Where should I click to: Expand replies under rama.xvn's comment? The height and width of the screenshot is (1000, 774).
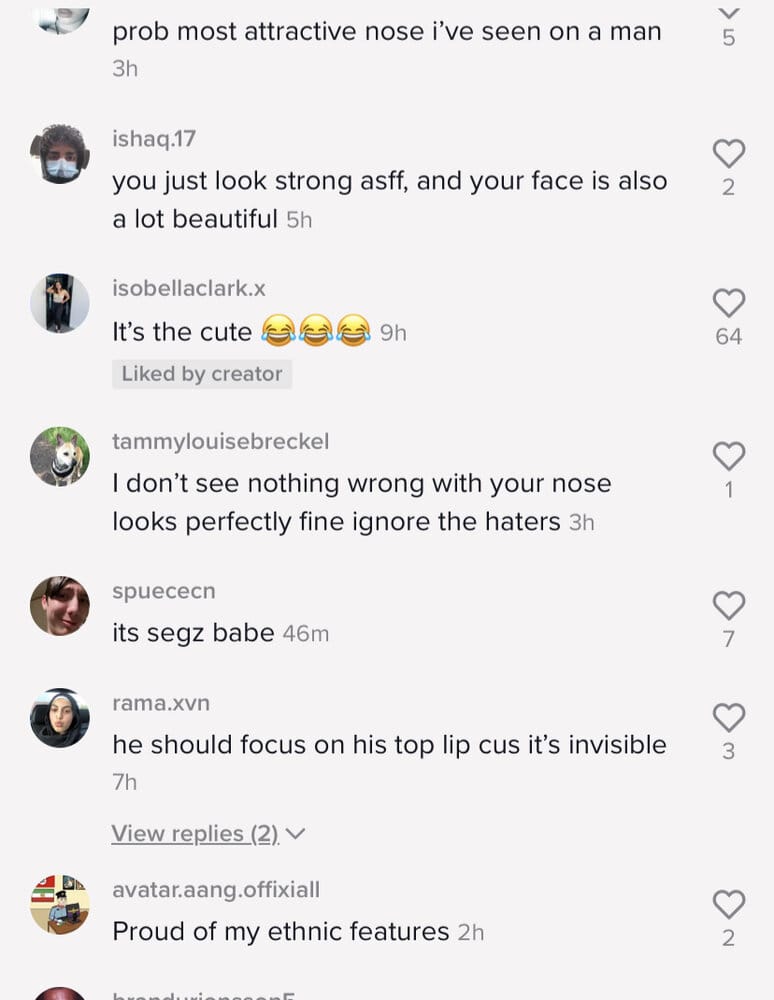193,833
